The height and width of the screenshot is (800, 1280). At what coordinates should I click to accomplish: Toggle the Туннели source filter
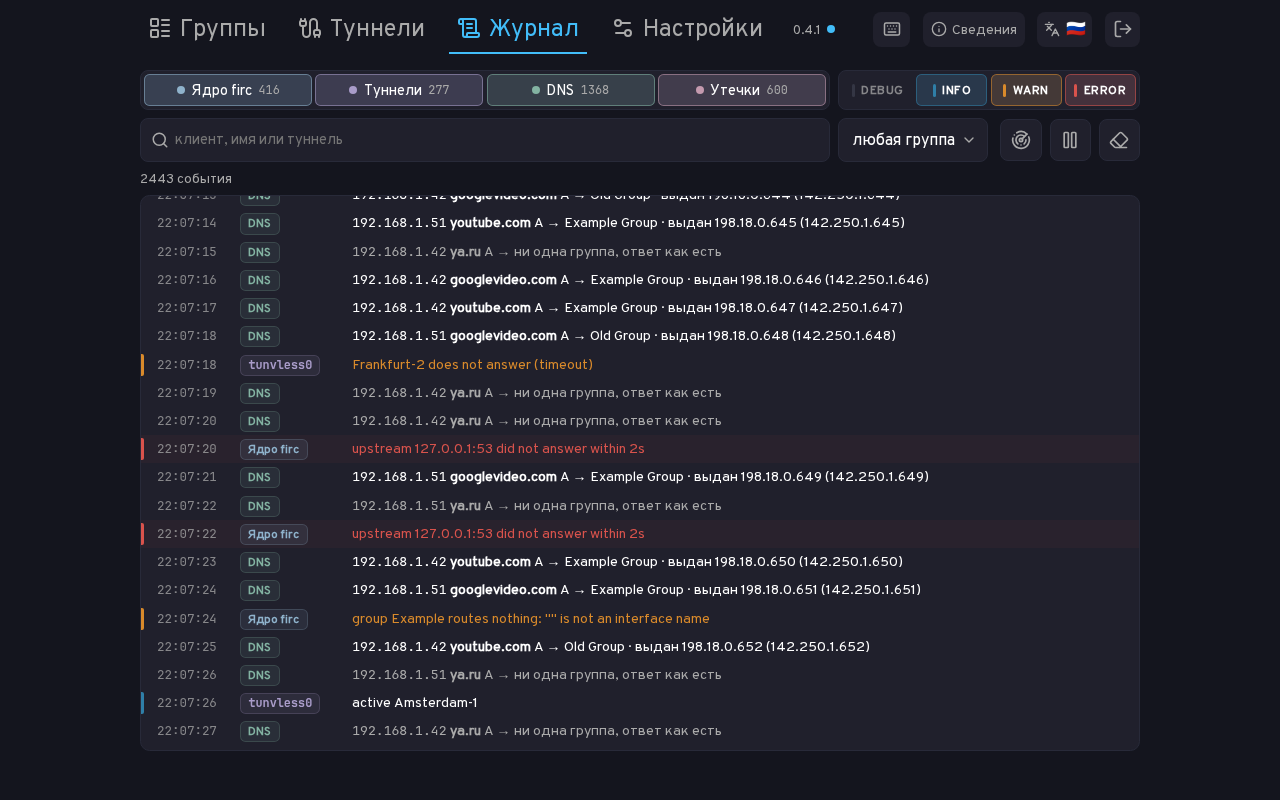399,90
